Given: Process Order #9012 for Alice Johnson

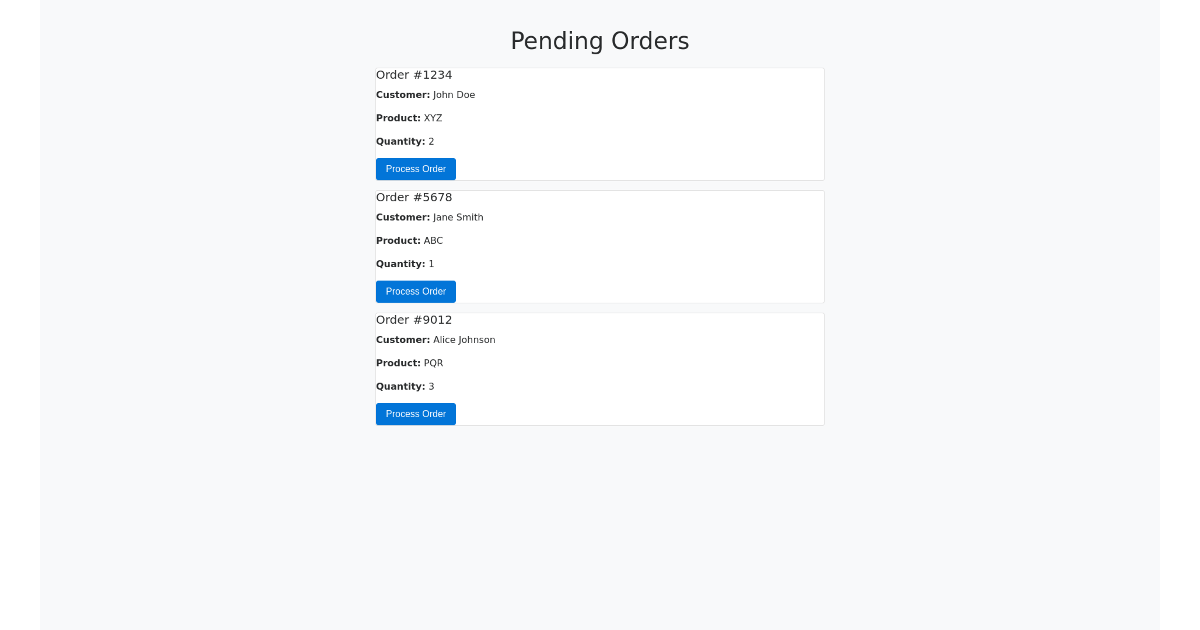Looking at the screenshot, I should point(415,413).
